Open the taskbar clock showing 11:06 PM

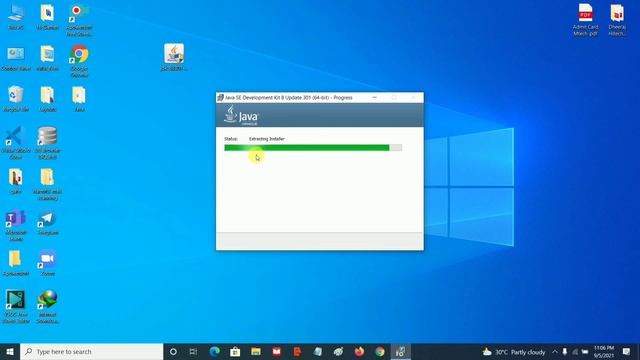click(604, 351)
